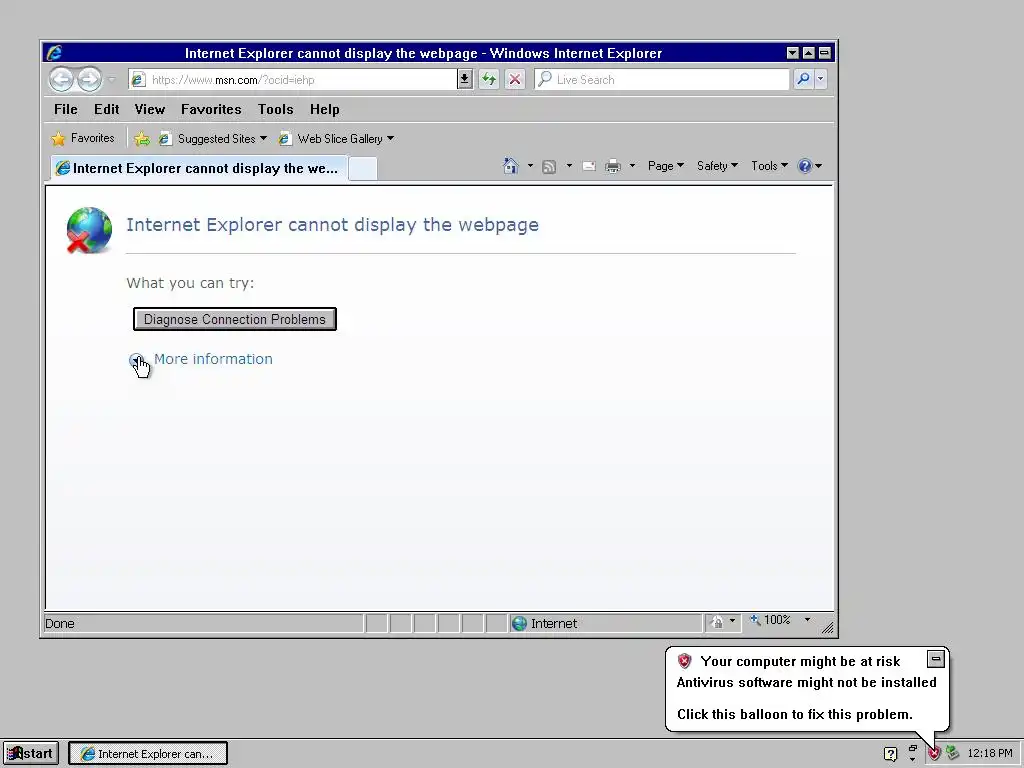
Task: Open the View menu
Action: click(150, 109)
